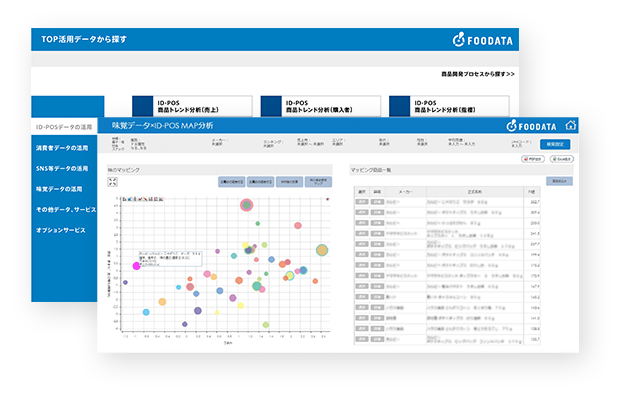Export data using the Excel出力 button
Viewport: 620px width, 394px height.
coord(562,159)
